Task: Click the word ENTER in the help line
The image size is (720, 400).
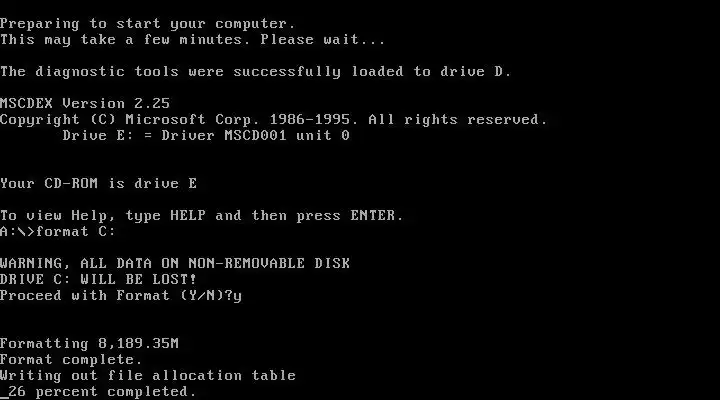Action: pos(372,215)
